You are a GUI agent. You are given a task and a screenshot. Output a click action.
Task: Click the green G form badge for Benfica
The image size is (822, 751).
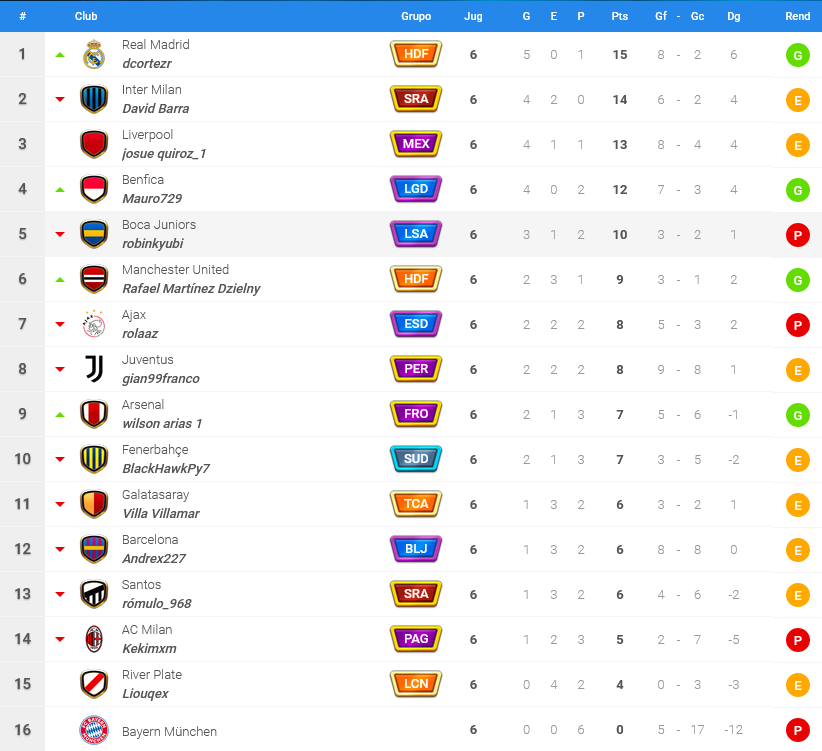click(797, 190)
